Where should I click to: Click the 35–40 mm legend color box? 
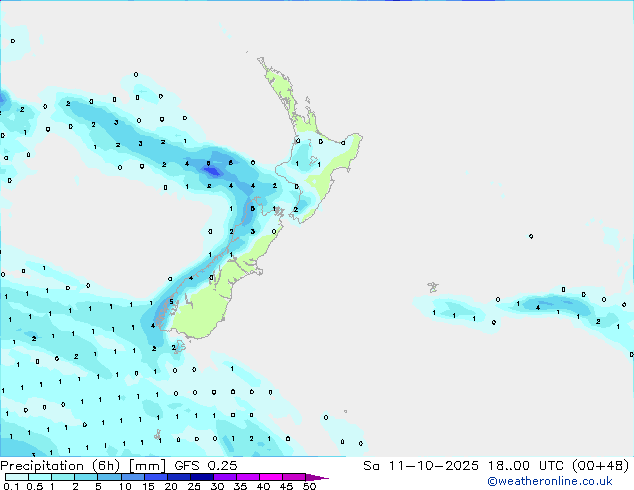(x=247, y=477)
